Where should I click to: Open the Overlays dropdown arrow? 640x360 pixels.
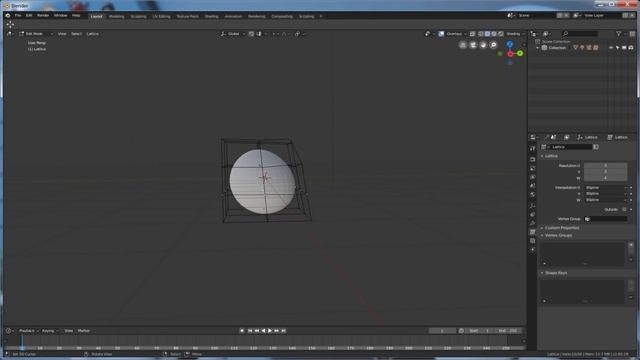(465, 34)
